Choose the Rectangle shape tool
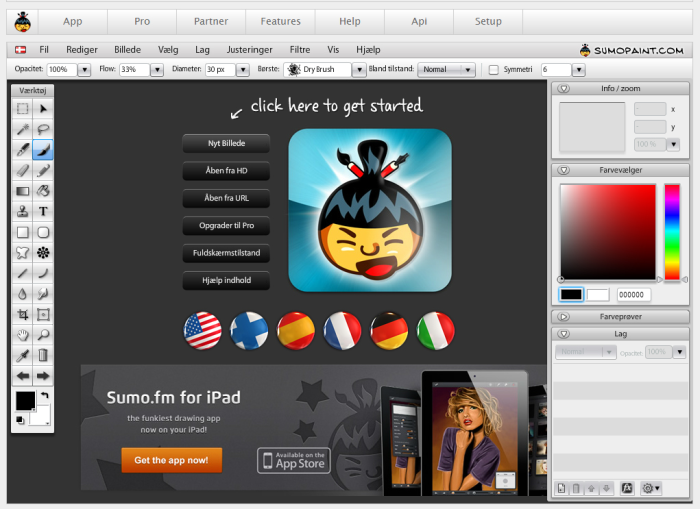 [22, 232]
